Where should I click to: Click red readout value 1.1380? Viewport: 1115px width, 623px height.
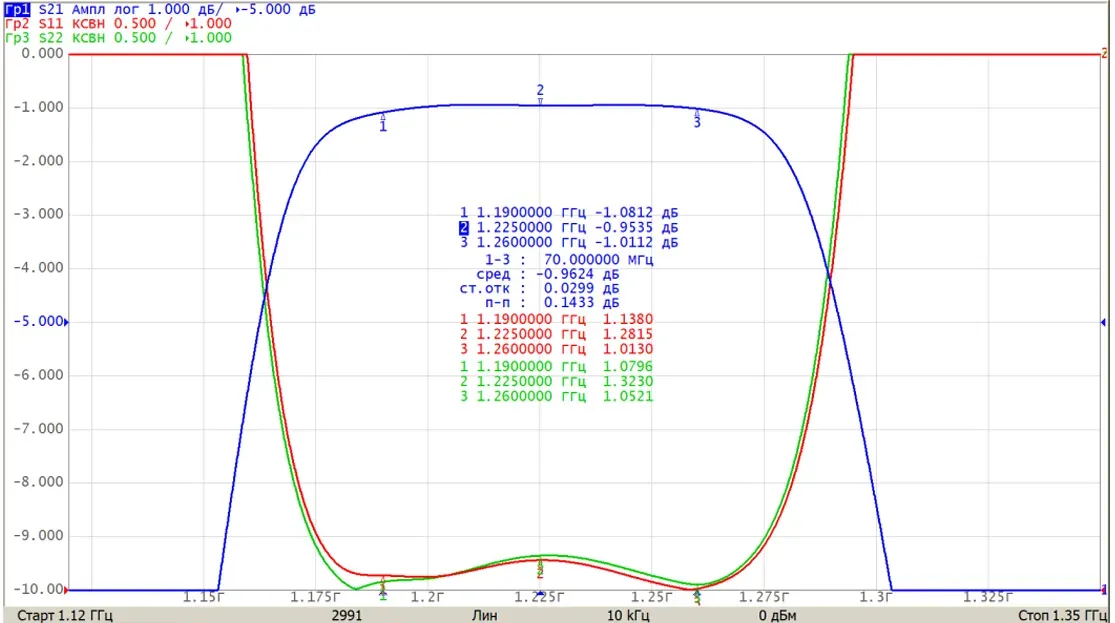point(628,319)
